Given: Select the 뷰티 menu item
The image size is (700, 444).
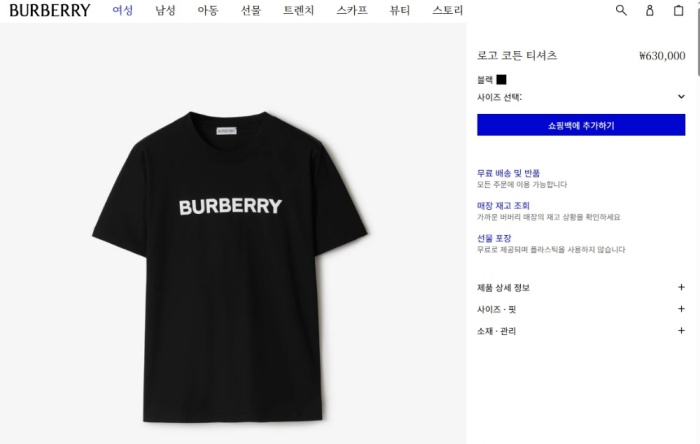Looking at the screenshot, I should pyautogui.click(x=400, y=10).
